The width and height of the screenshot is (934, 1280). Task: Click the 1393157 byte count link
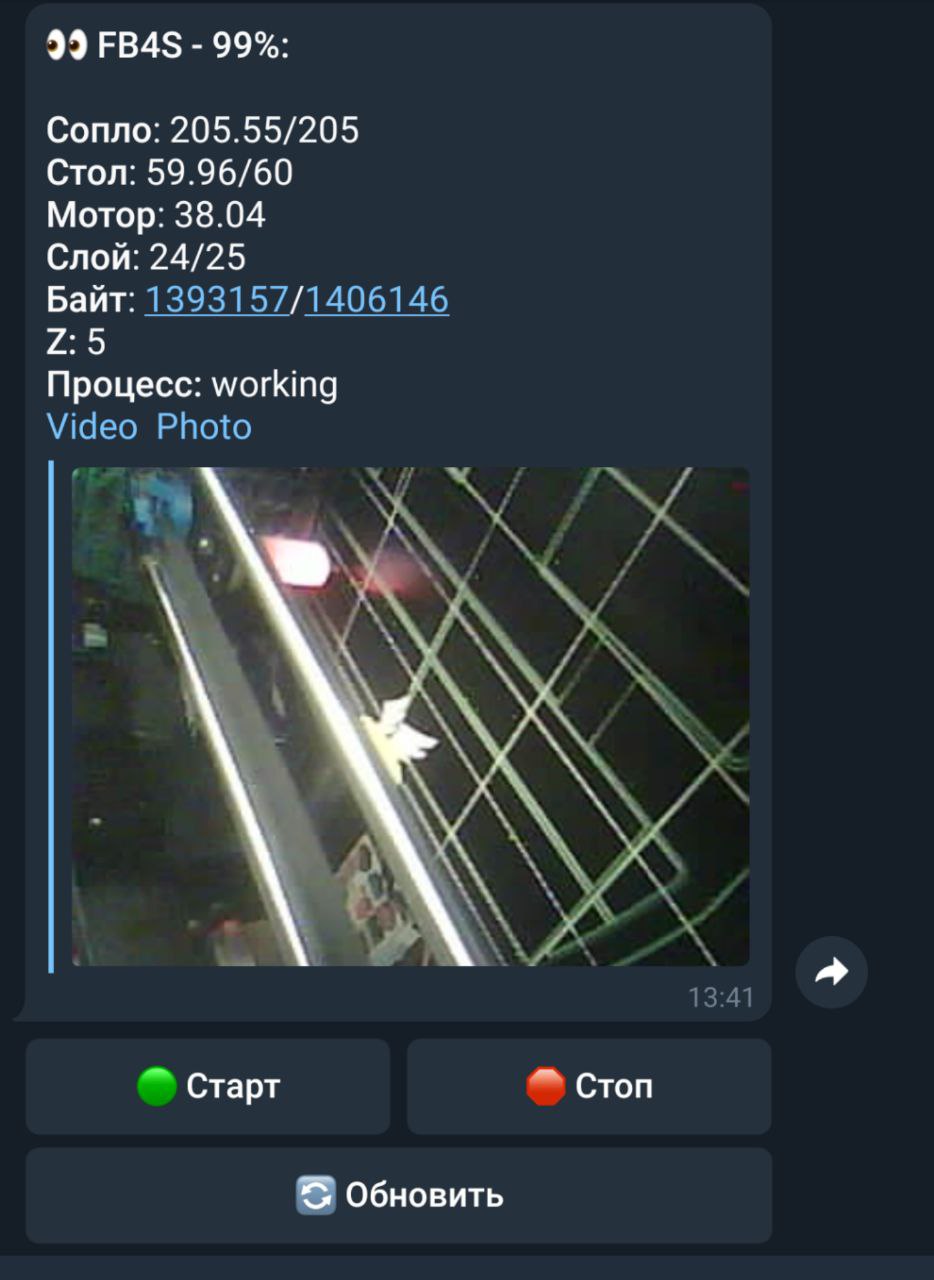(x=217, y=300)
